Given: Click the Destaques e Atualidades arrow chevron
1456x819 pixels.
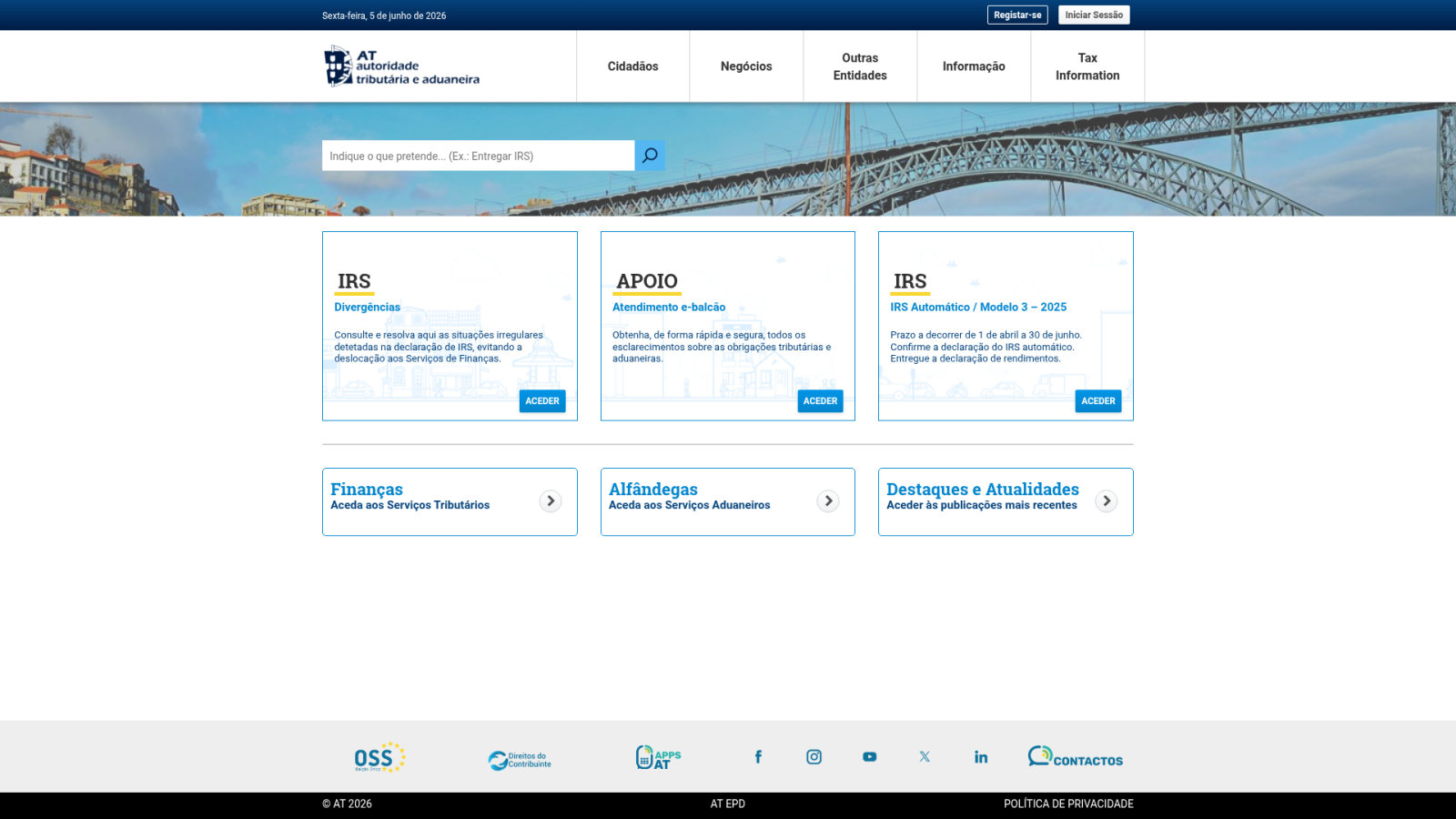Looking at the screenshot, I should (1107, 501).
